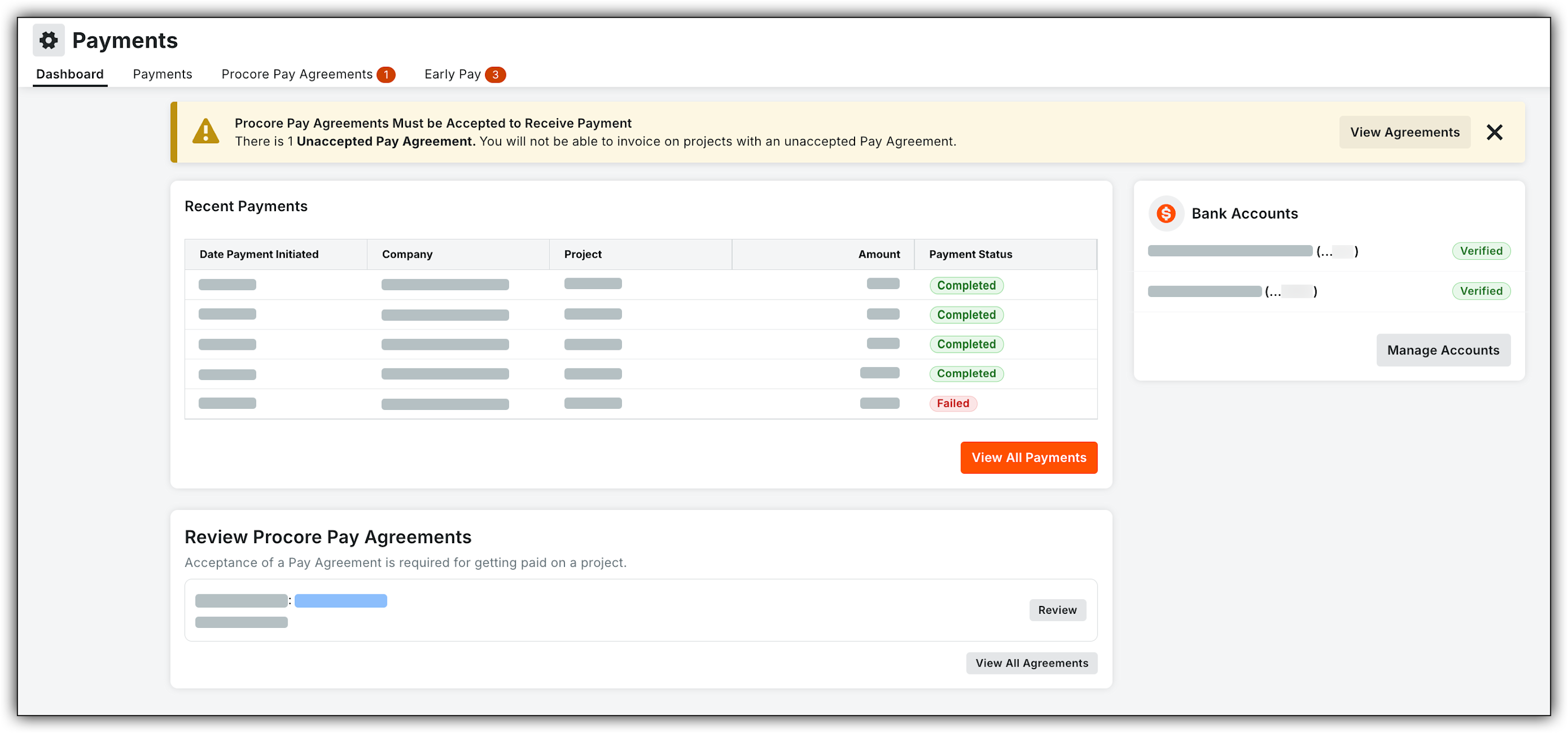The image size is (1568, 733).
Task: Click the Verified badge of first bank account
Action: (x=1481, y=251)
